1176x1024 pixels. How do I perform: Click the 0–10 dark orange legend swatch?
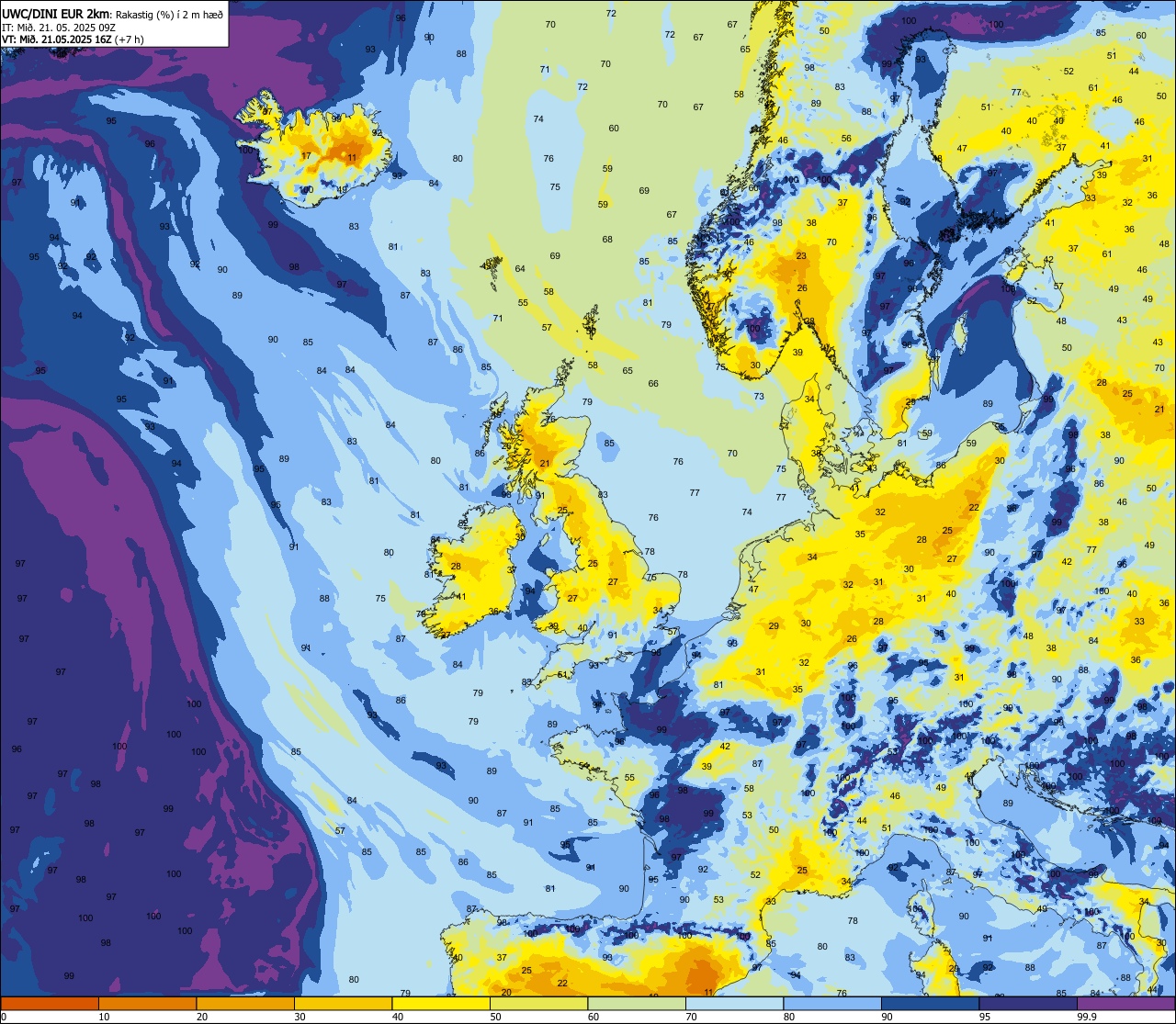point(50,1003)
